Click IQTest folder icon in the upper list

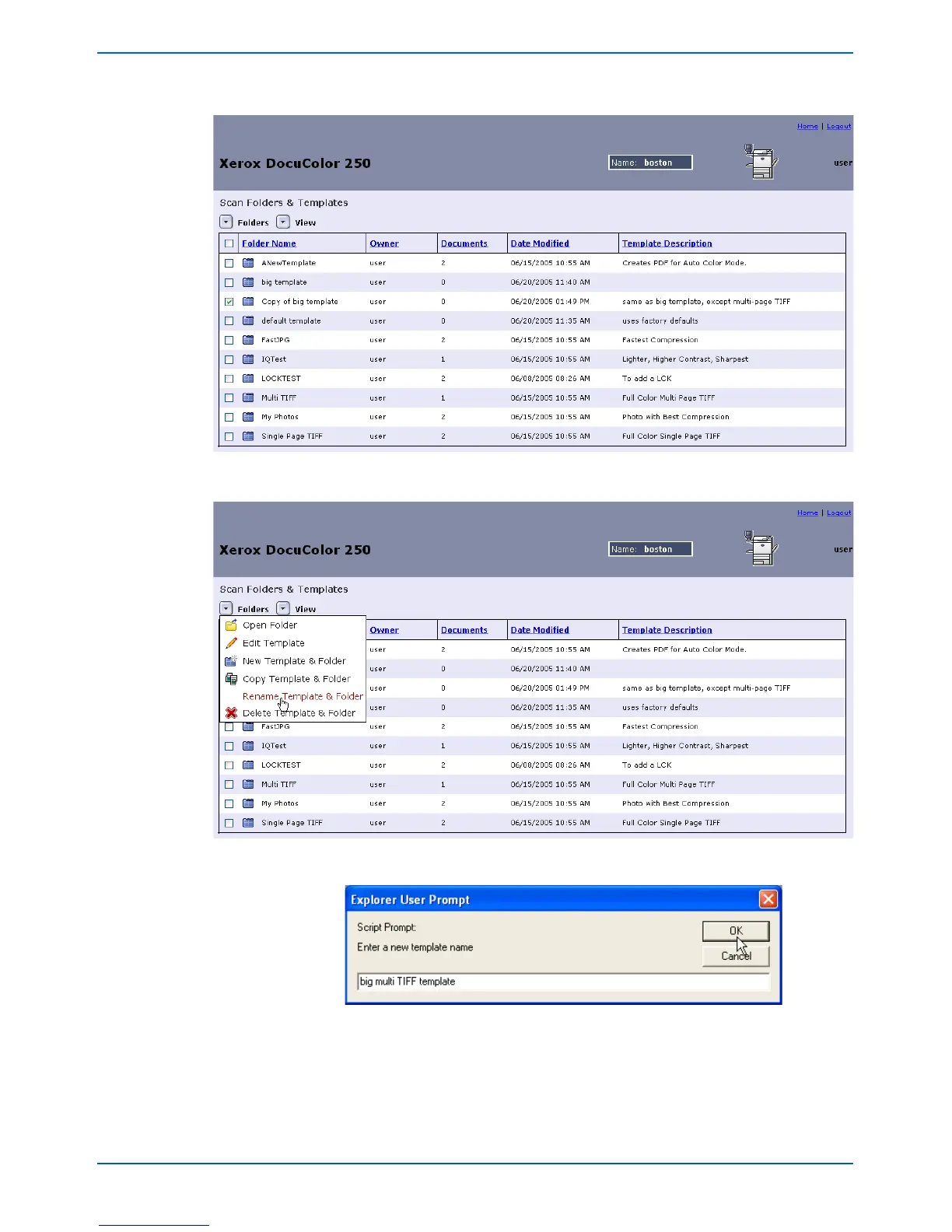[248, 359]
